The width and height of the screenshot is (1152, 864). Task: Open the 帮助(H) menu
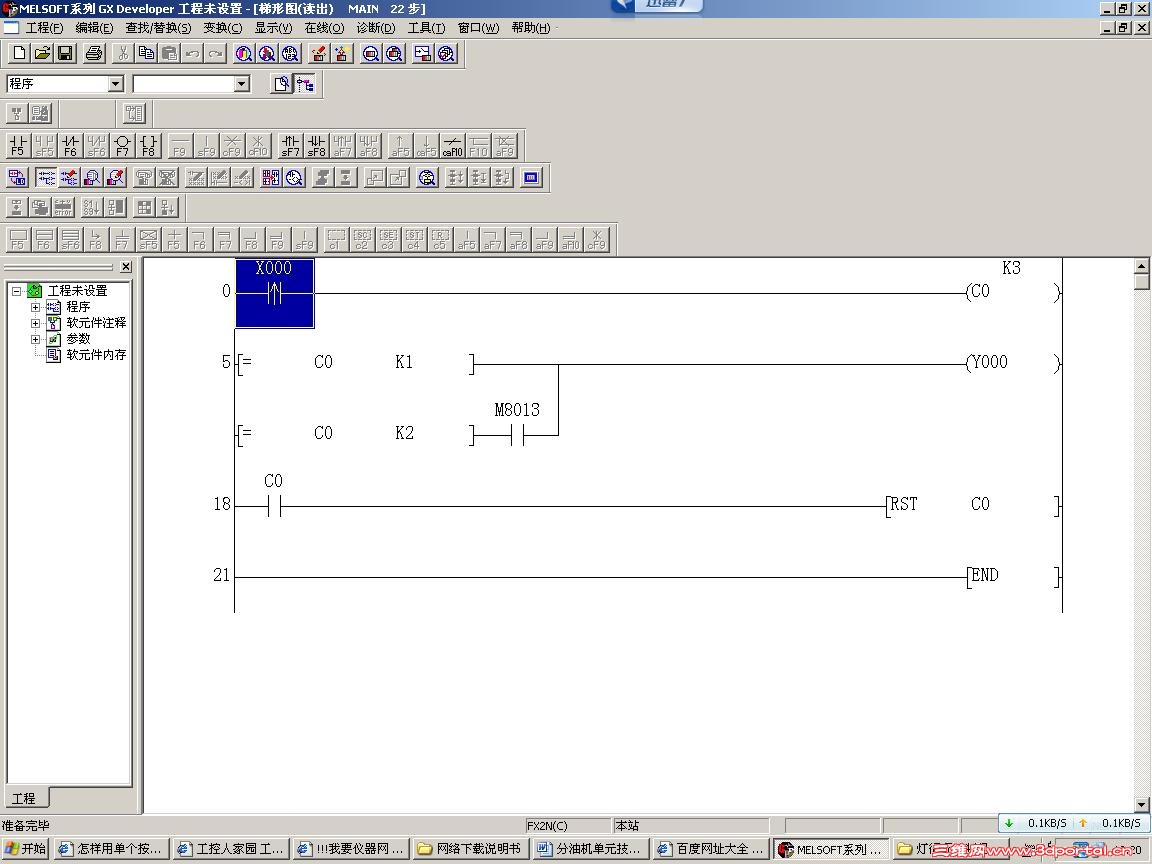tap(530, 28)
